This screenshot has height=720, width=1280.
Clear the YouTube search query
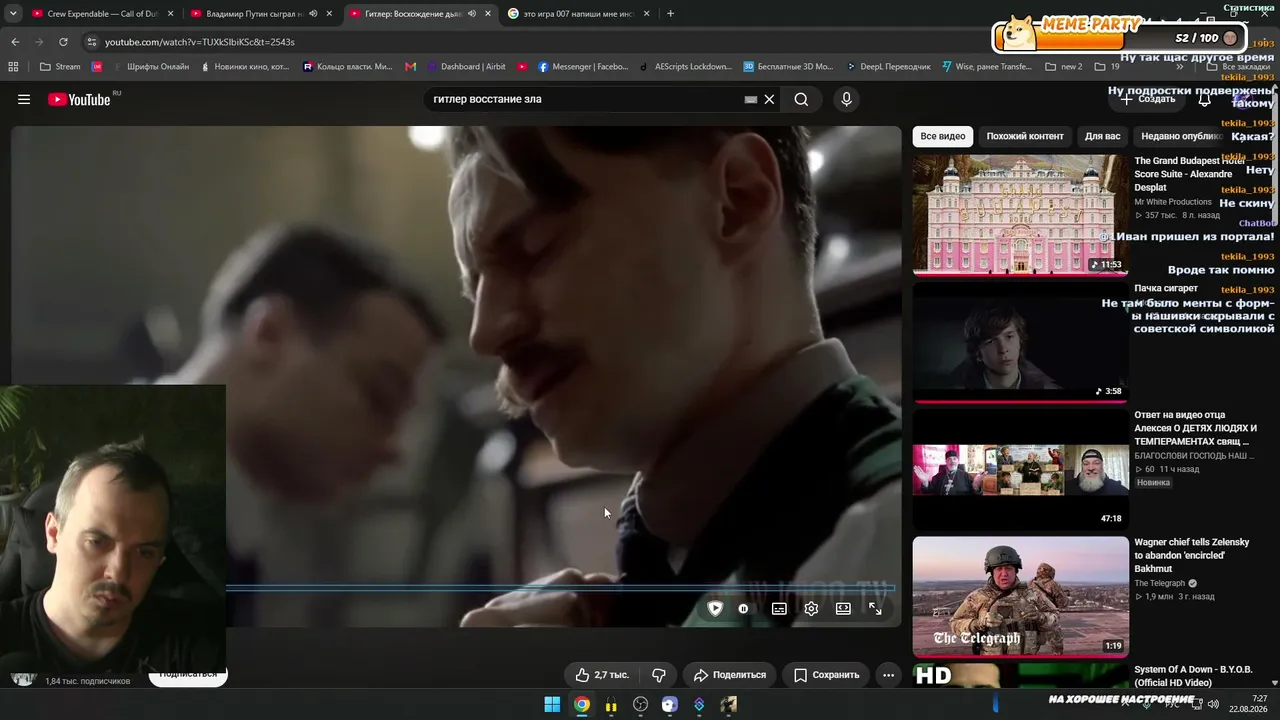(769, 99)
